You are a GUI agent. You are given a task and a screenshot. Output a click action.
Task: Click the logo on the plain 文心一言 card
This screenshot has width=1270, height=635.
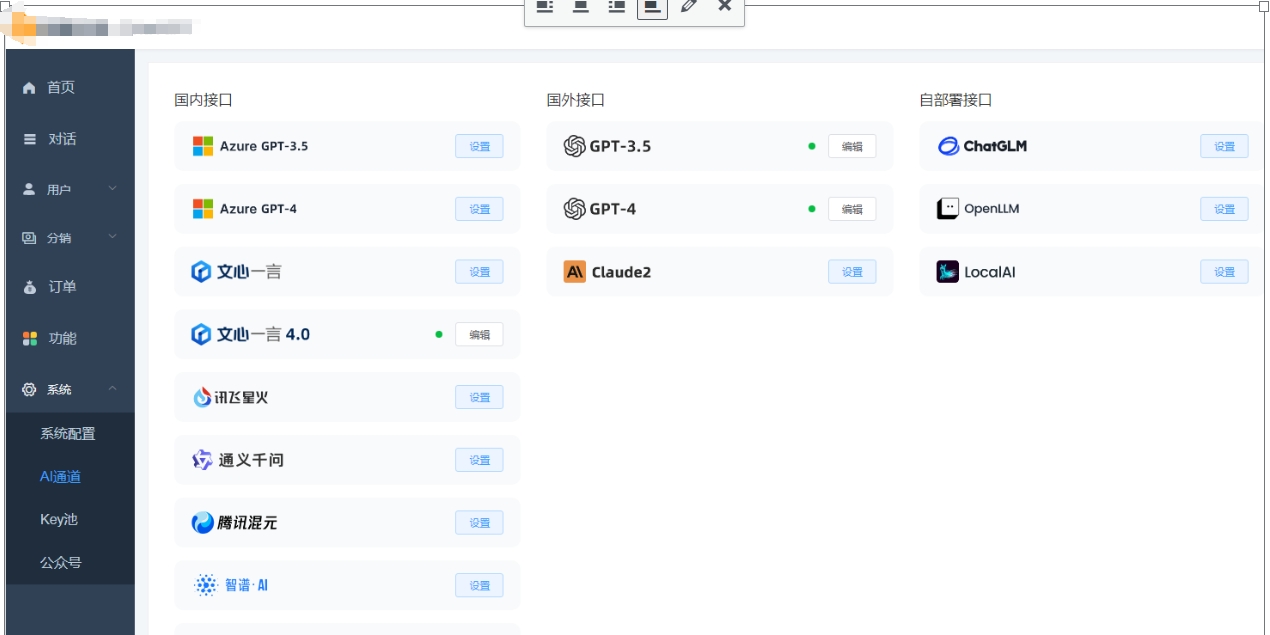201,271
